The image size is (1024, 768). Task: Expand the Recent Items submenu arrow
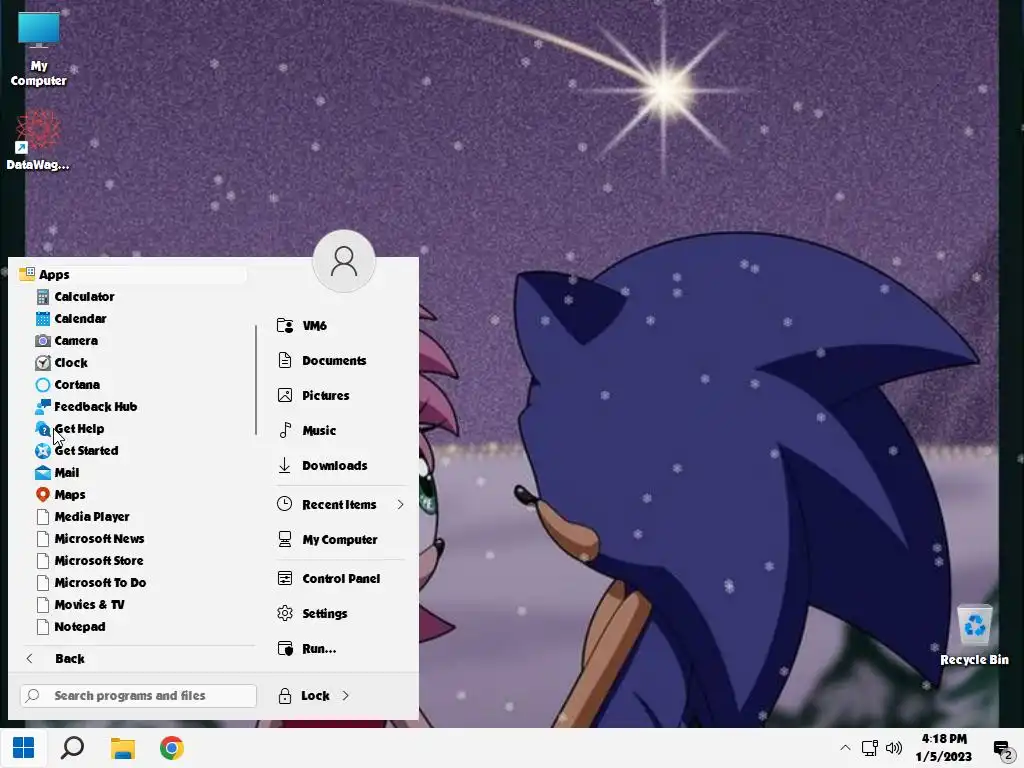coord(400,505)
